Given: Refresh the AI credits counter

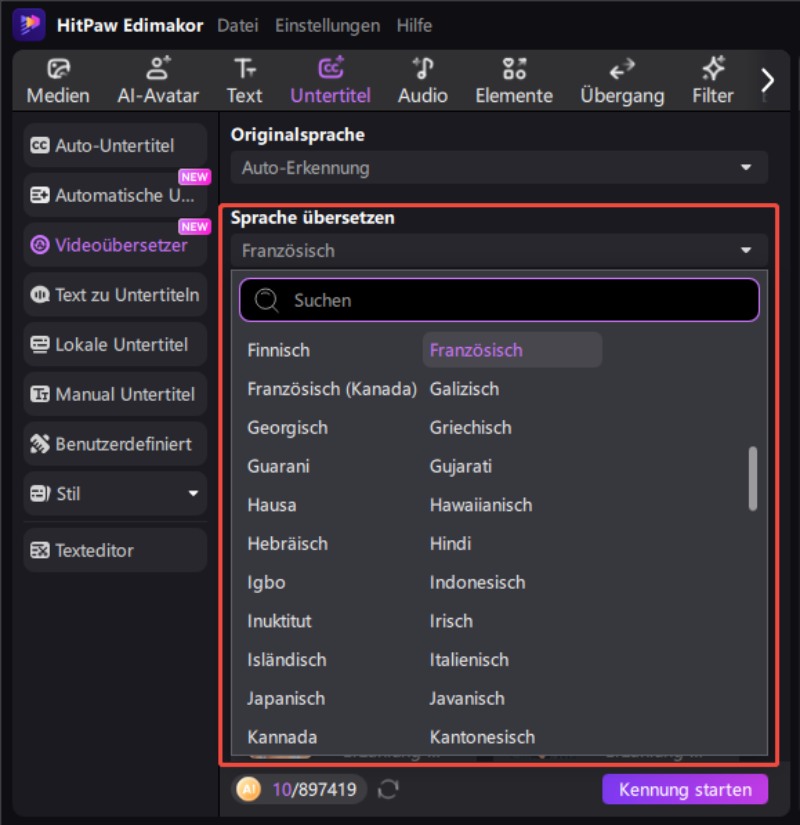Looking at the screenshot, I should pyautogui.click(x=385, y=789).
